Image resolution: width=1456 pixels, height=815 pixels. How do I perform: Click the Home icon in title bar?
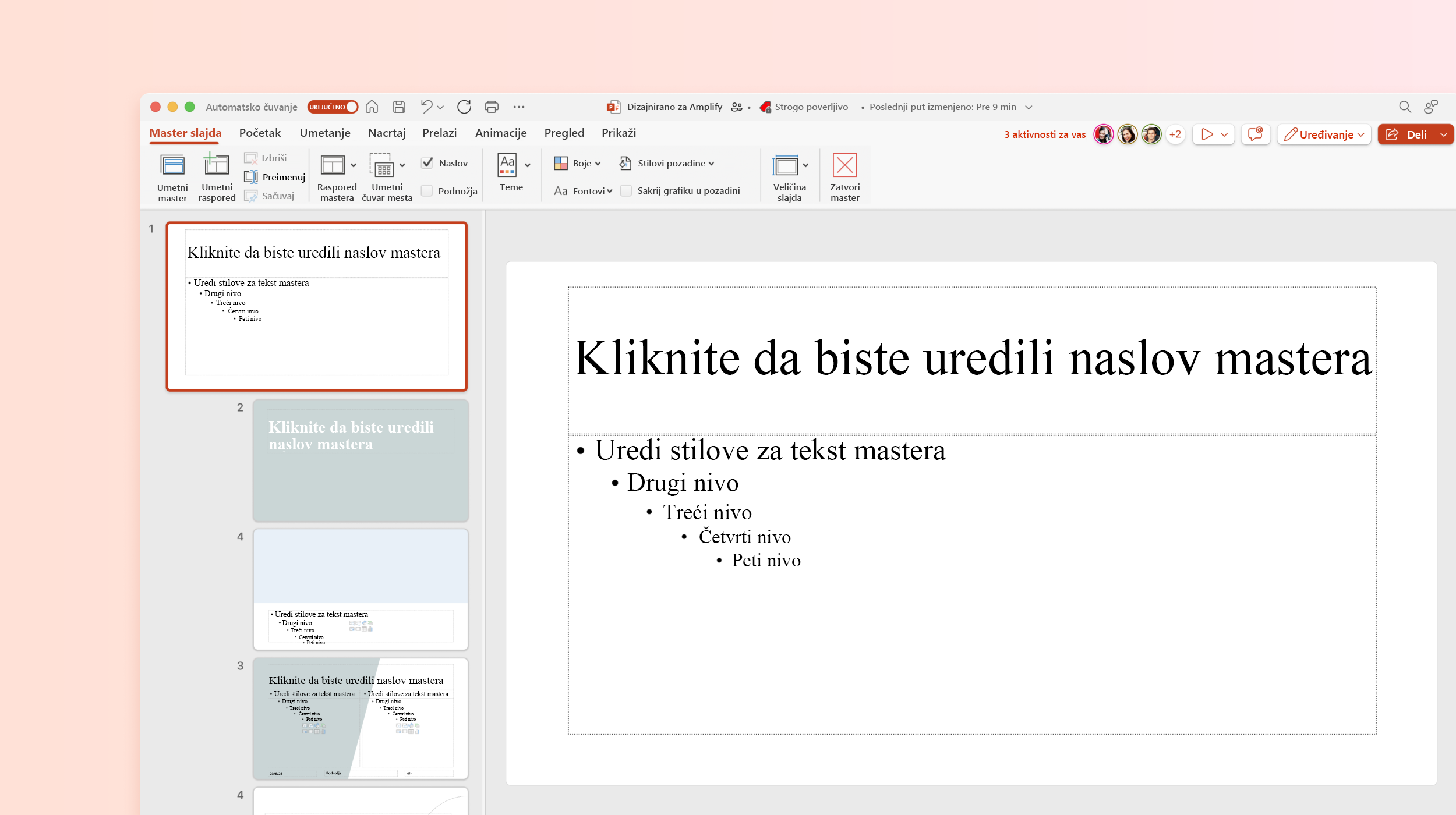coord(372,107)
